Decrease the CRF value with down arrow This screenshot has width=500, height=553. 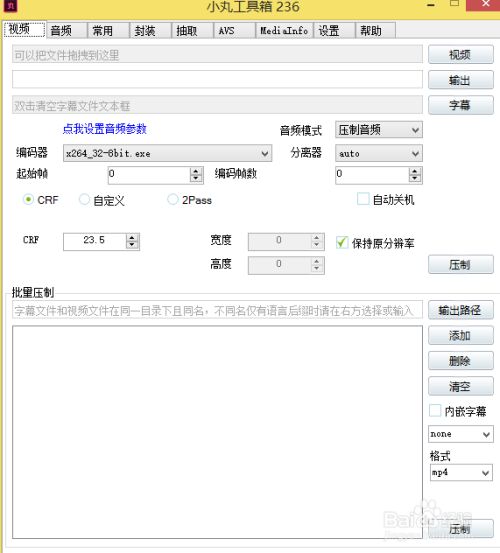[x=132, y=245]
